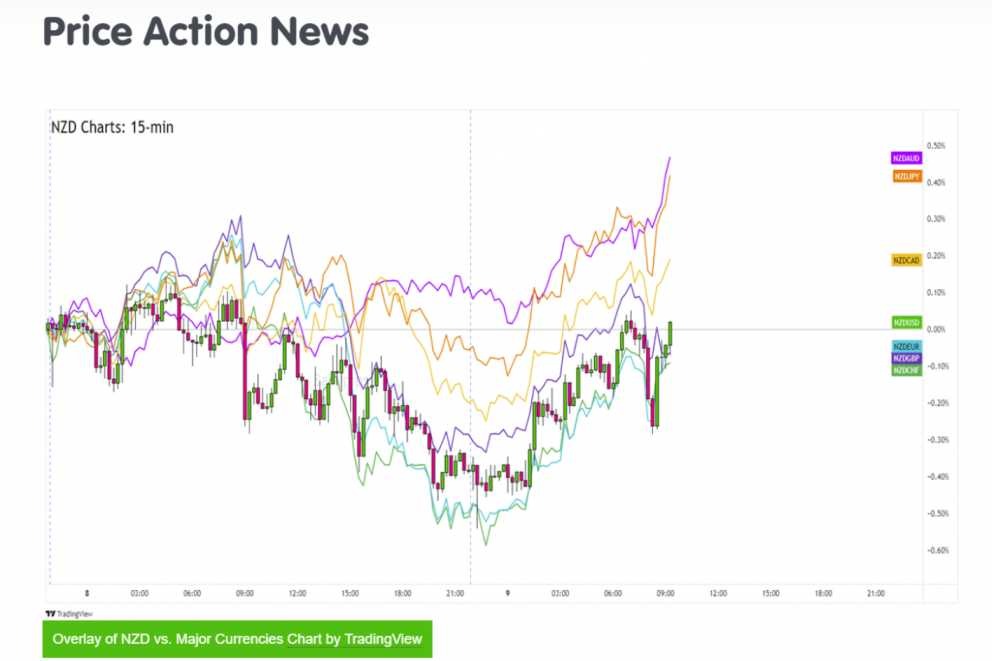Image resolution: width=992 pixels, height=661 pixels.
Task: Select the orange NZDJPY label tag
Action: 906,176
